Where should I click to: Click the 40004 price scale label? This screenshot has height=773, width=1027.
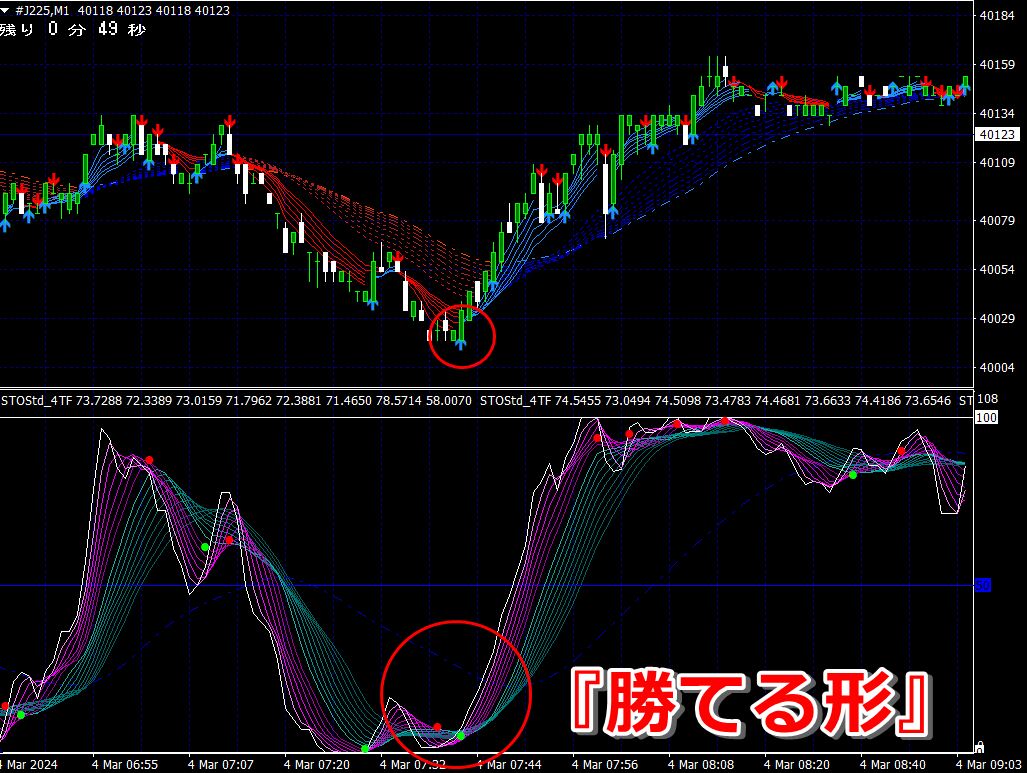[997, 368]
